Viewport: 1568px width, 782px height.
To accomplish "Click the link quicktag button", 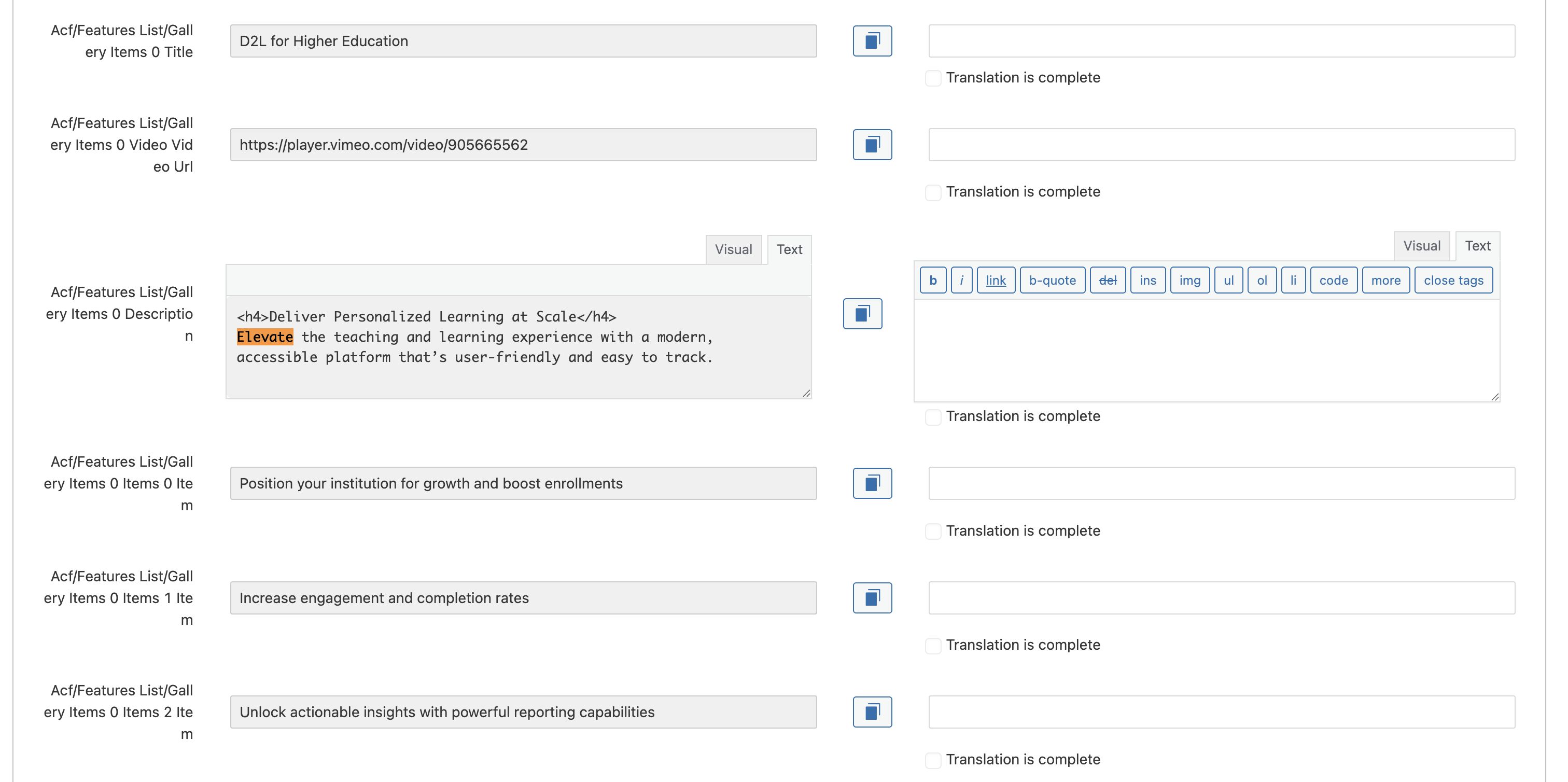I will click(996, 281).
